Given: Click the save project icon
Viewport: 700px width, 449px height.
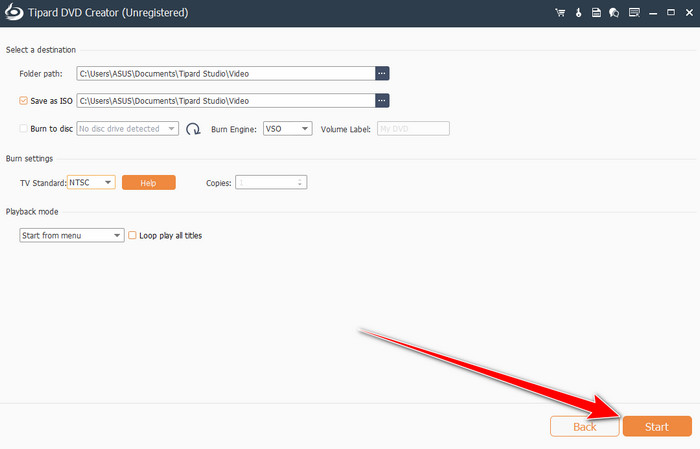Looking at the screenshot, I should coord(596,12).
